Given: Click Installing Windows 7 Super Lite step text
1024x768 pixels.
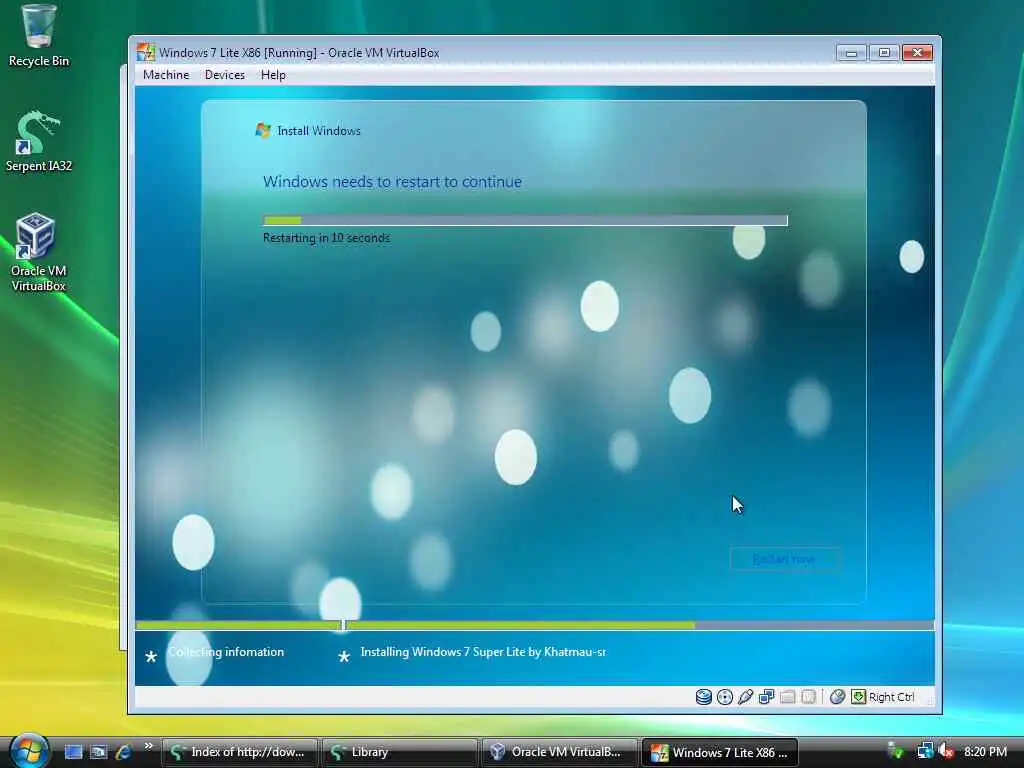Looking at the screenshot, I should point(483,652).
